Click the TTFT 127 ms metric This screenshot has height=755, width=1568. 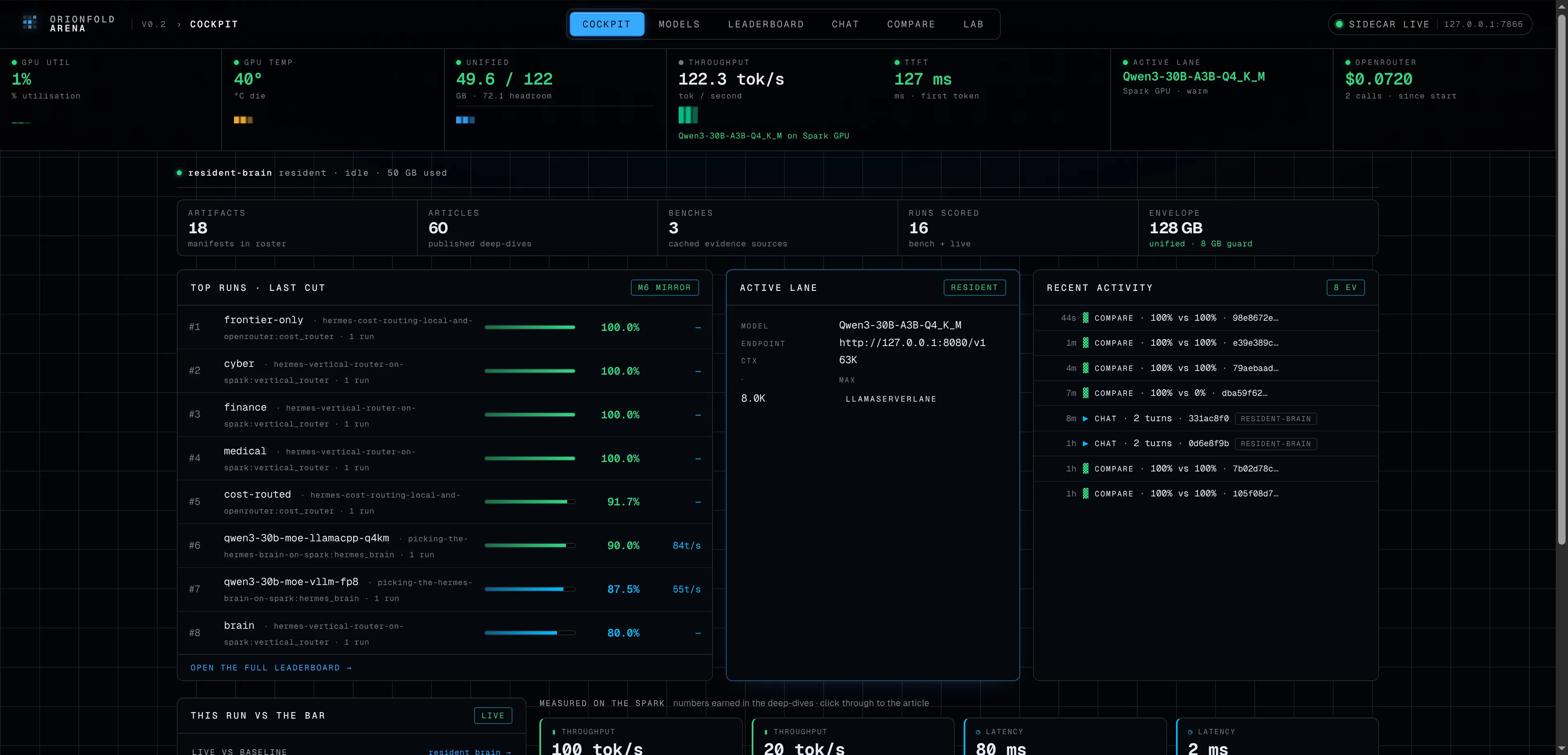click(923, 79)
